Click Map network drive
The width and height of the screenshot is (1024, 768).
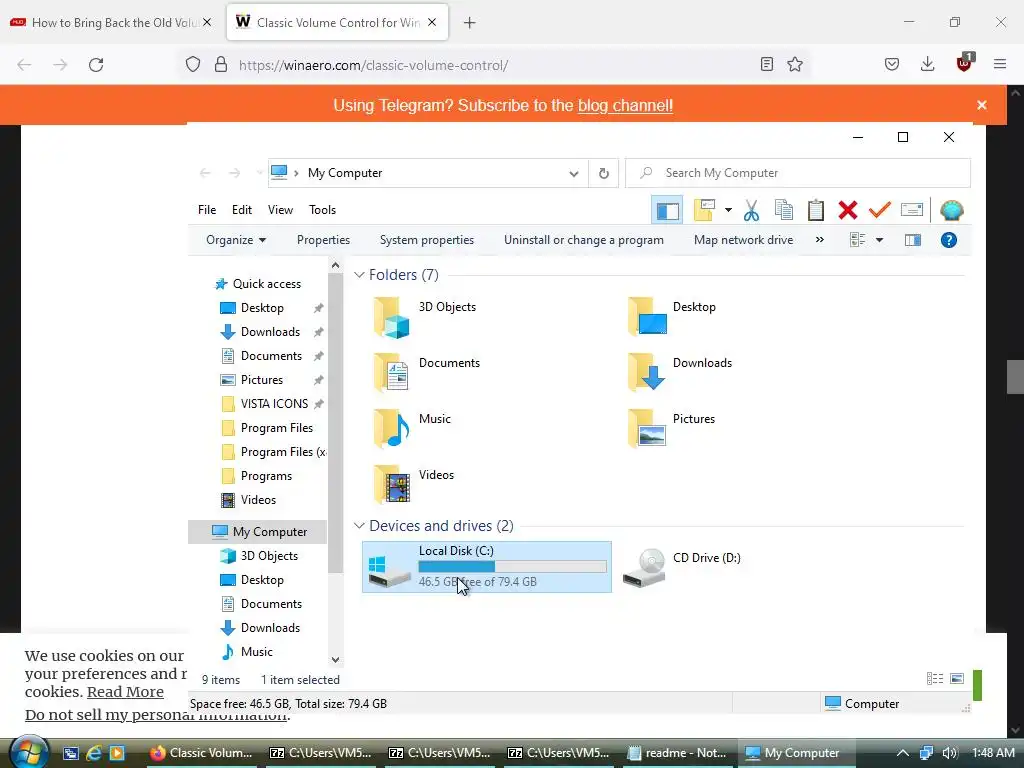click(x=743, y=240)
